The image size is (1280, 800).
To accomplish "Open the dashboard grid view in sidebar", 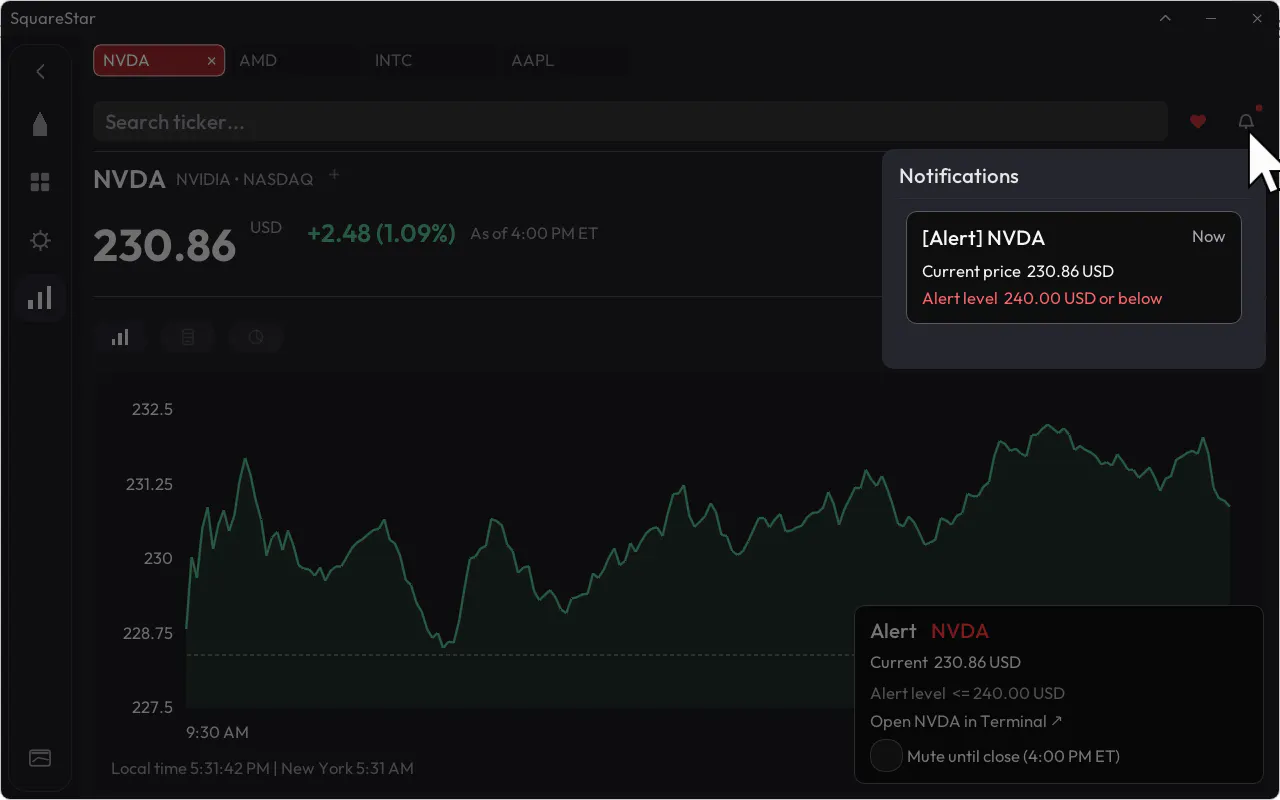I will coord(40,182).
